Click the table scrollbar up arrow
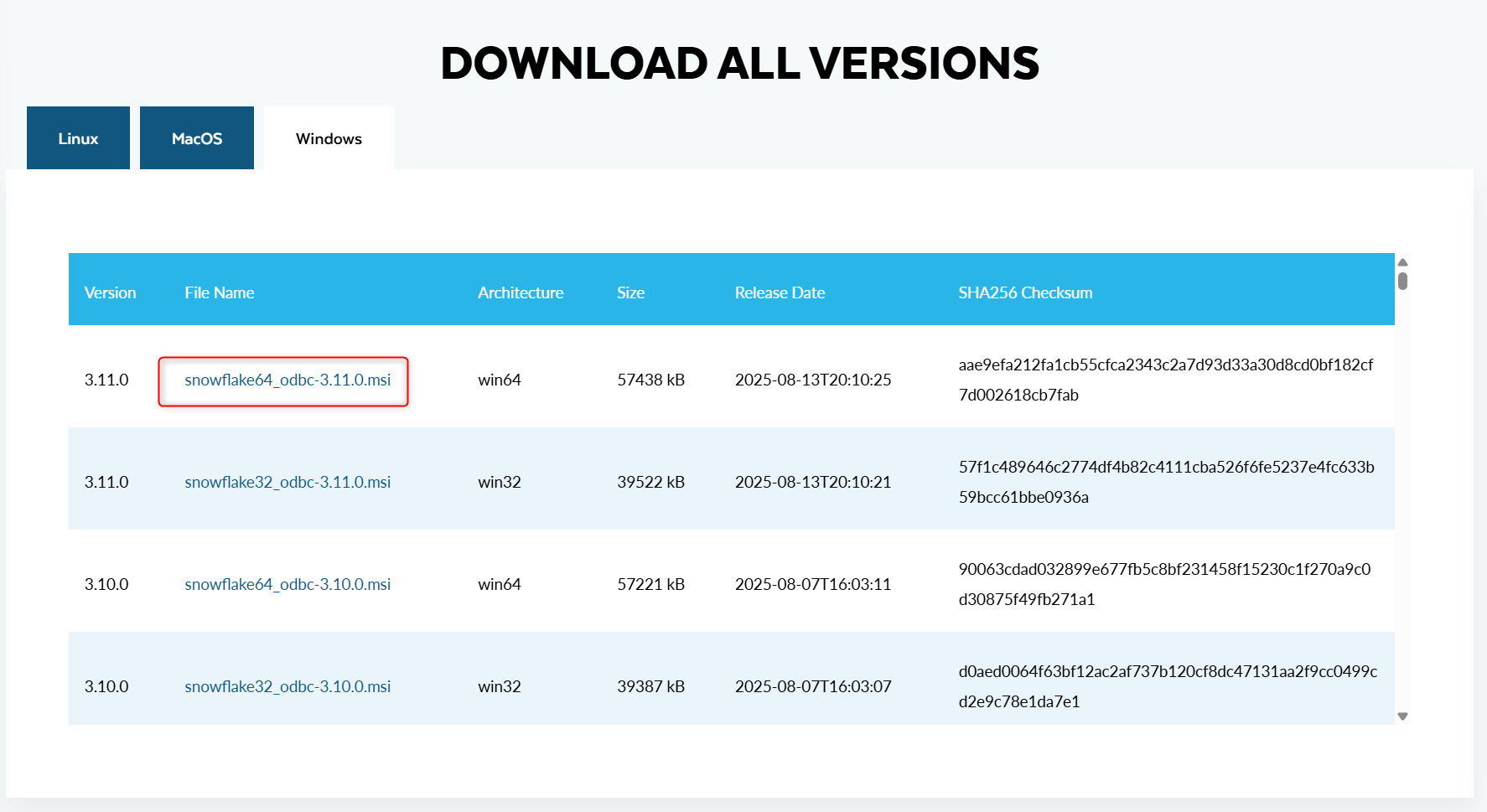Viewport: 1487px width, 812px height. (1402, 262)
